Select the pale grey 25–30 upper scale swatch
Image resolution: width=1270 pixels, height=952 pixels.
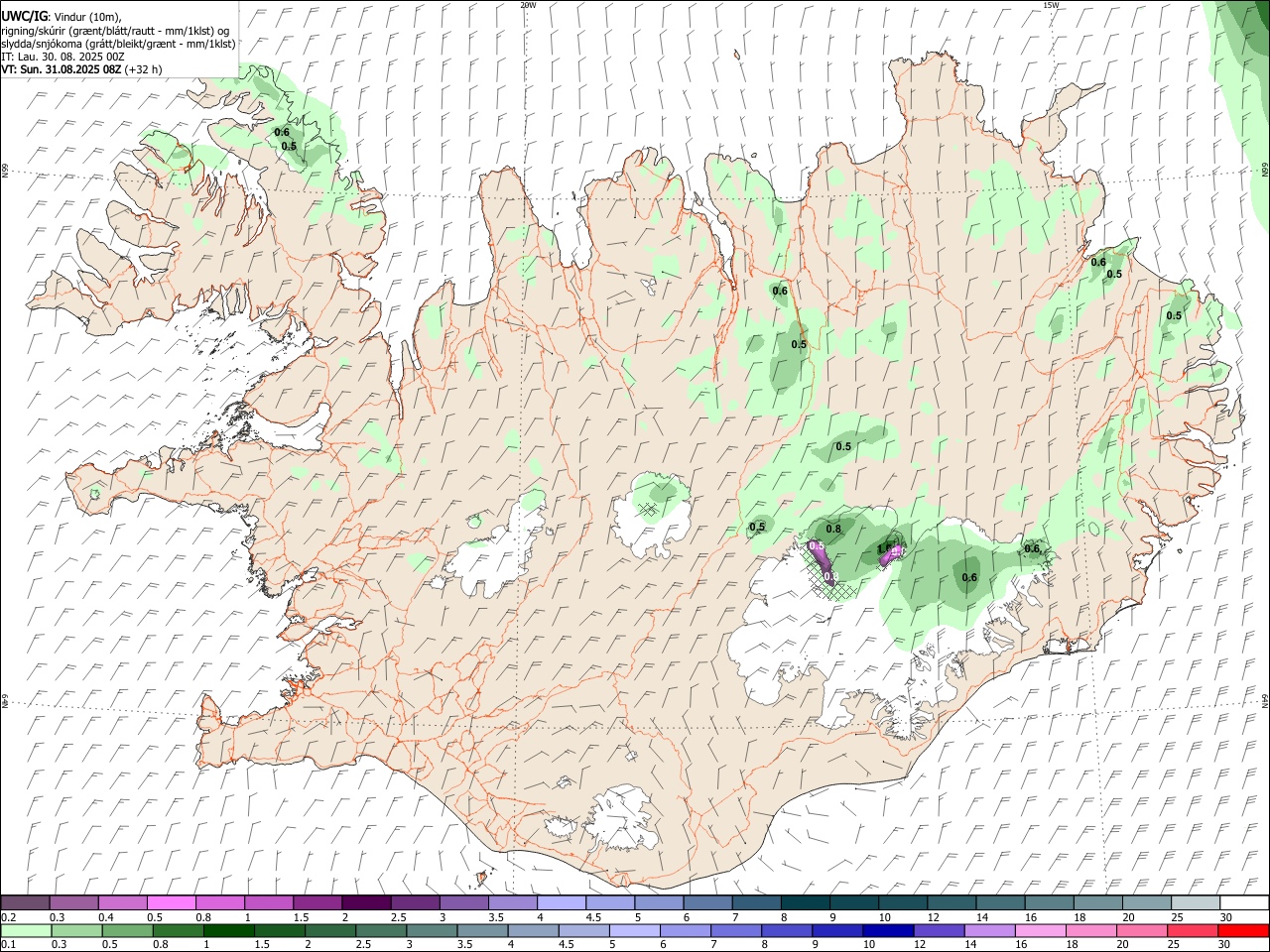[1195, 903]
